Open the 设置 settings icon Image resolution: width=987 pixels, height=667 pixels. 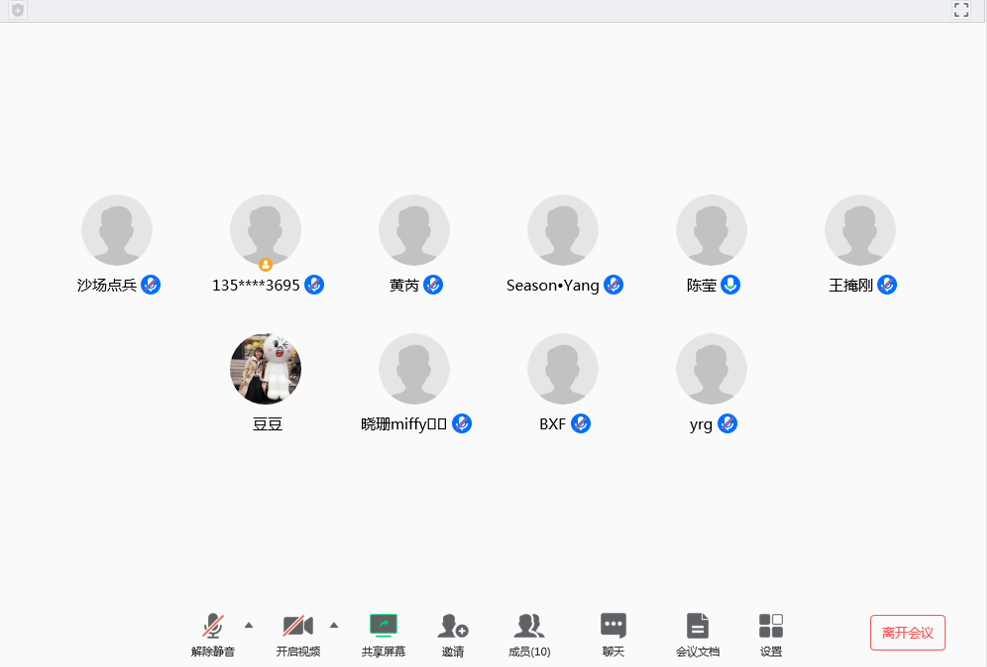coord(771,627)
